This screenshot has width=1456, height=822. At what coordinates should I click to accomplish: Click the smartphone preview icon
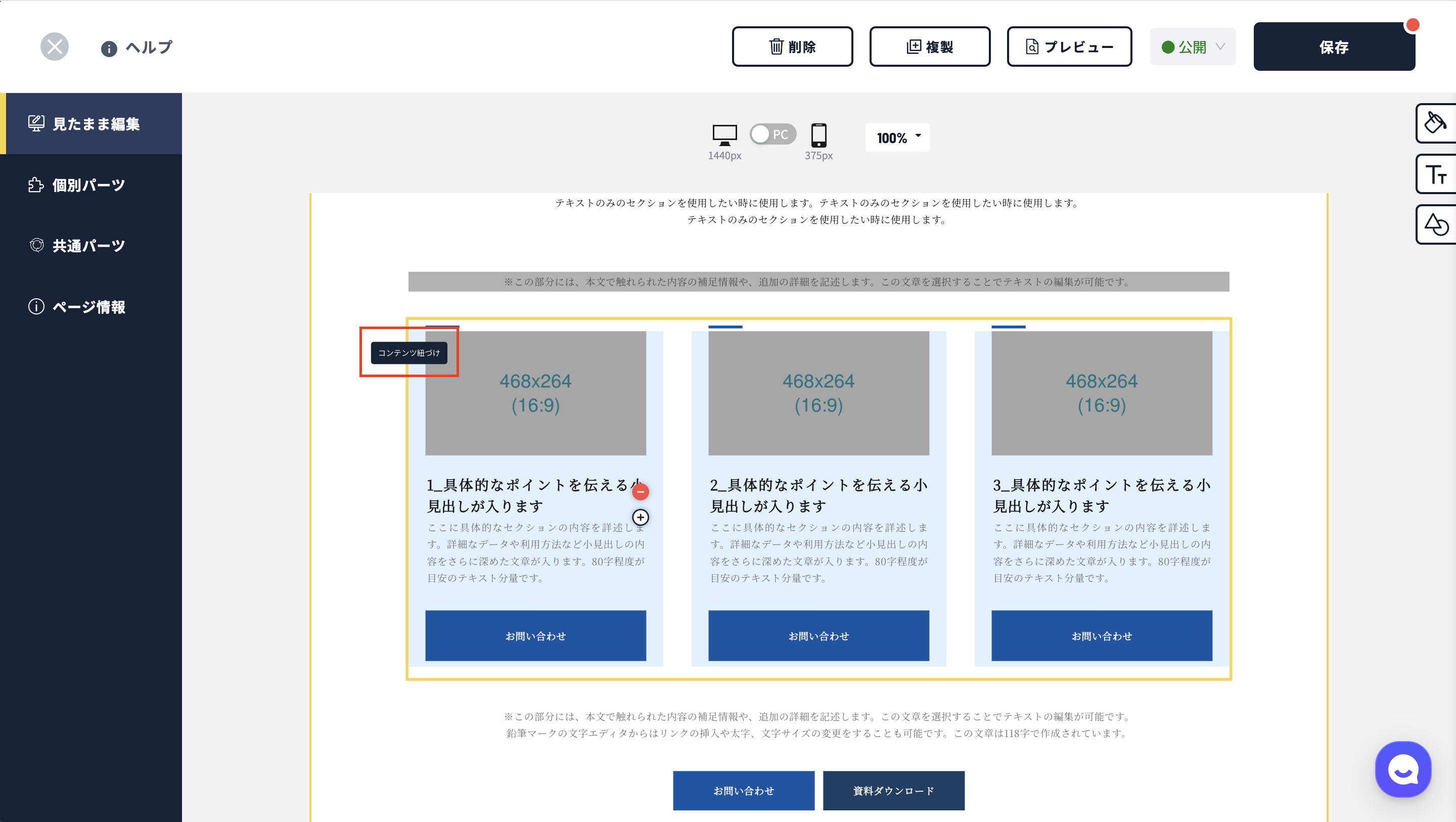click(818, 135)
